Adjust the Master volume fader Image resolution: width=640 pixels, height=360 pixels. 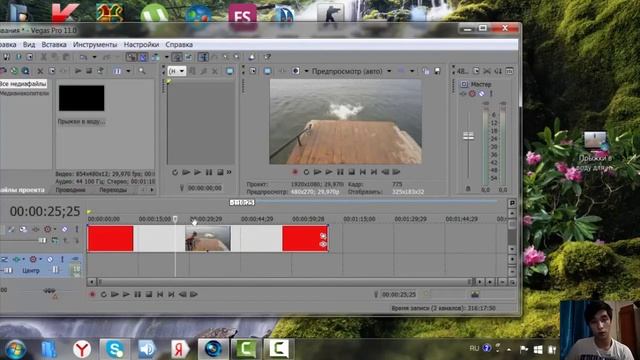[x=469, y=136]
